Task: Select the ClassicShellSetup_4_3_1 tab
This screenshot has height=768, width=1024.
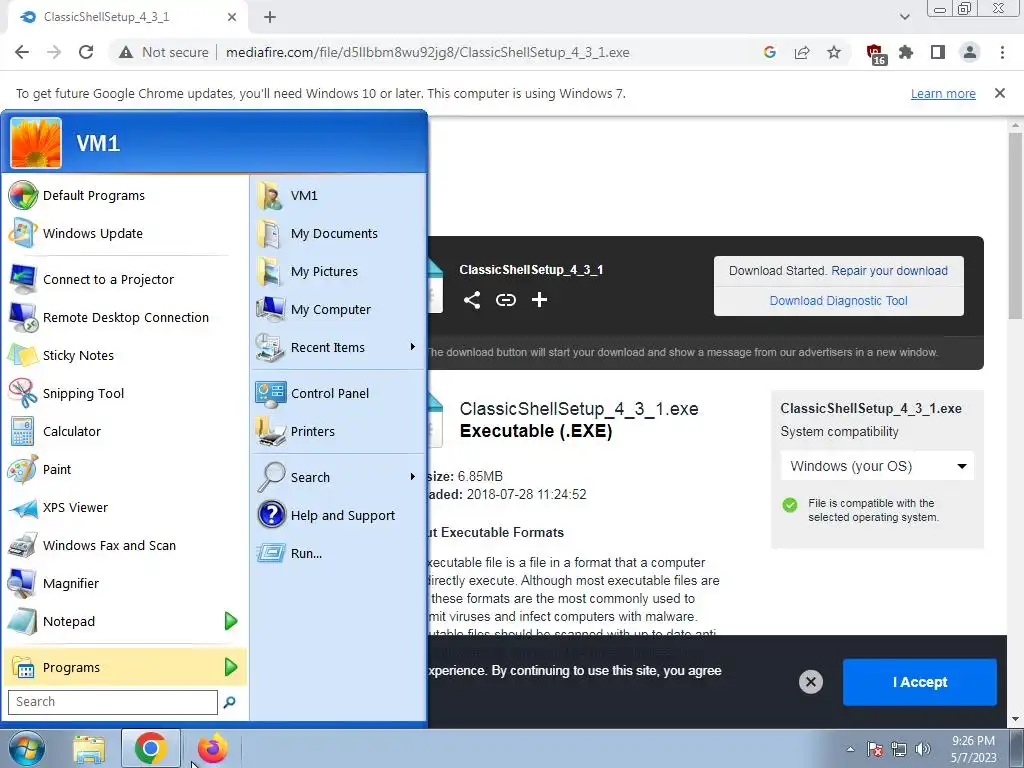Action: pyautogui.click(x=127, y=17)
